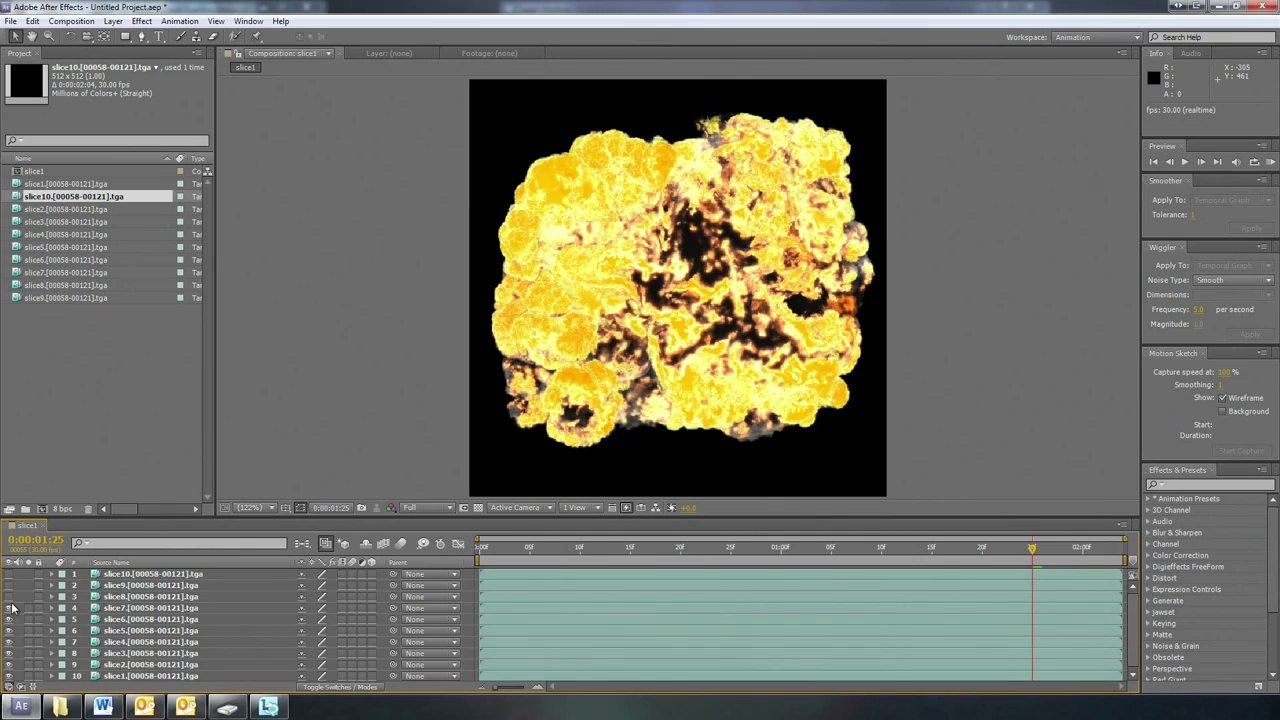Viewport: 1280px width, 720px height.
Task: Open the Effect menu
Action: tap(141, 21)
